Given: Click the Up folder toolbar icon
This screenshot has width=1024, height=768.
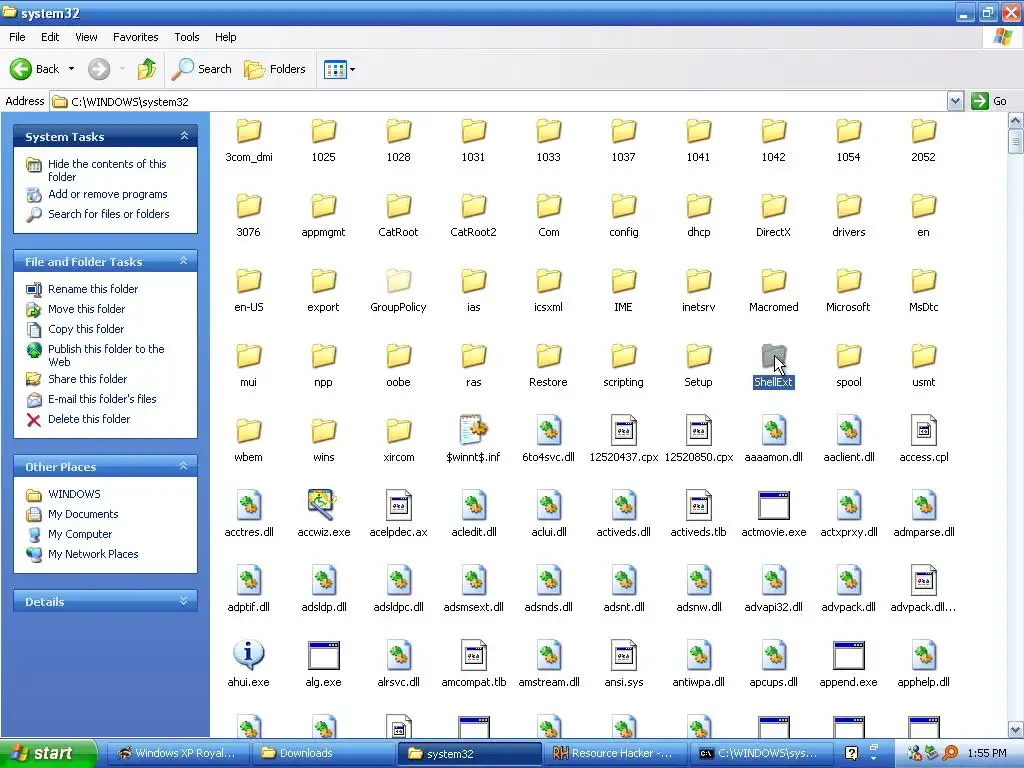Looking at the screenshot, I should (146, 69).
